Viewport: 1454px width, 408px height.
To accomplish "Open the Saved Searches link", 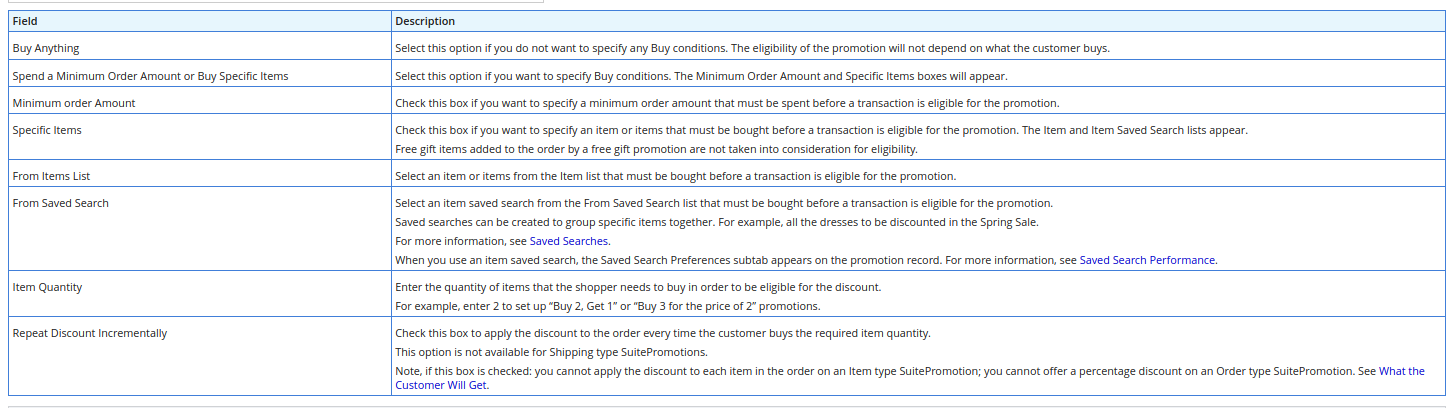I will coord(568,241).
